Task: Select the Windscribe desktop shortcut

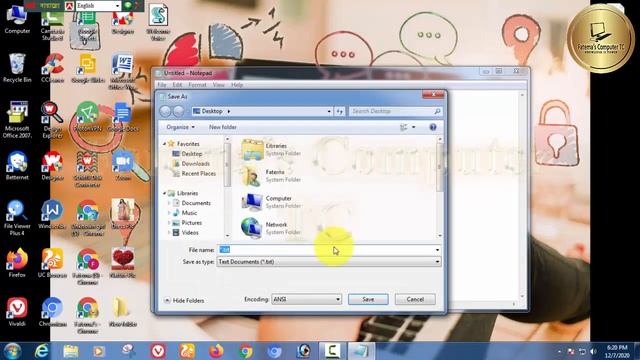Action: (x=52, y=214)
